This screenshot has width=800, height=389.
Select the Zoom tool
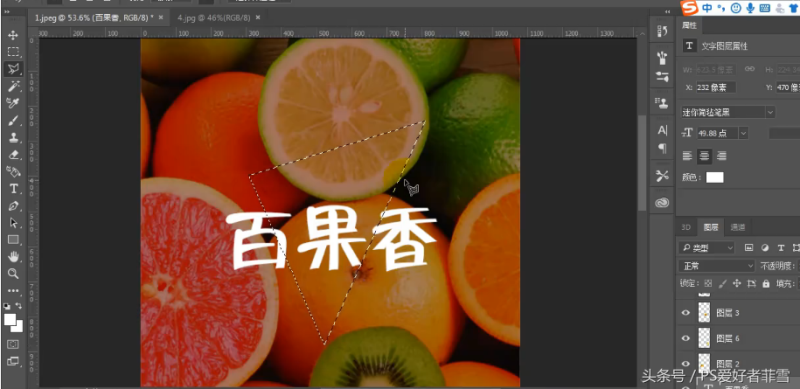click(x=13, y=274)
